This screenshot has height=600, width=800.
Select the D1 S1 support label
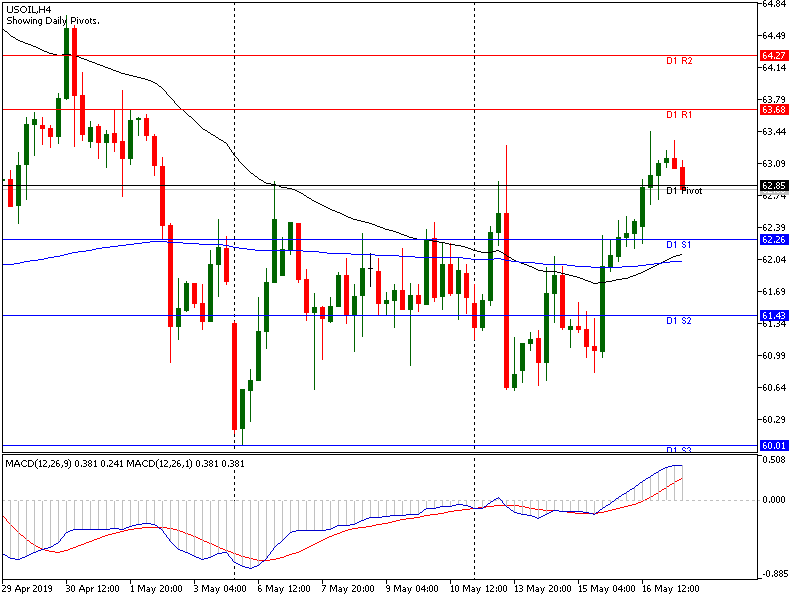pos(680,245)
